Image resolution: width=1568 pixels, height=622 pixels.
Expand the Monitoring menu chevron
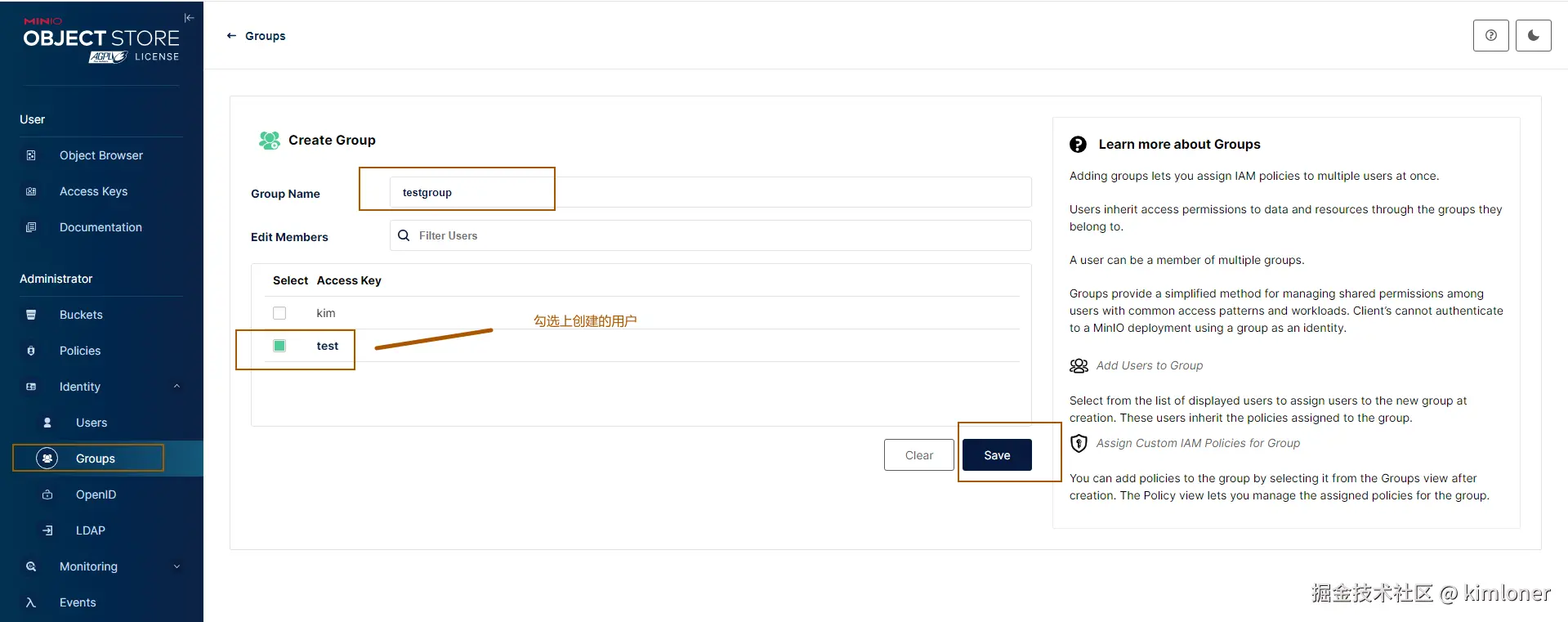176,566
